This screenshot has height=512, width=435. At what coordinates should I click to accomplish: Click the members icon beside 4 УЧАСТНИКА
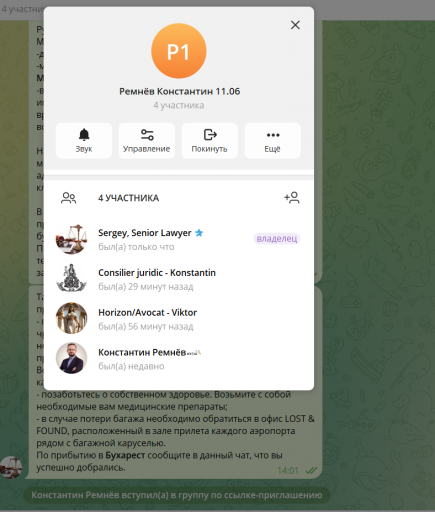coord(68,198)
